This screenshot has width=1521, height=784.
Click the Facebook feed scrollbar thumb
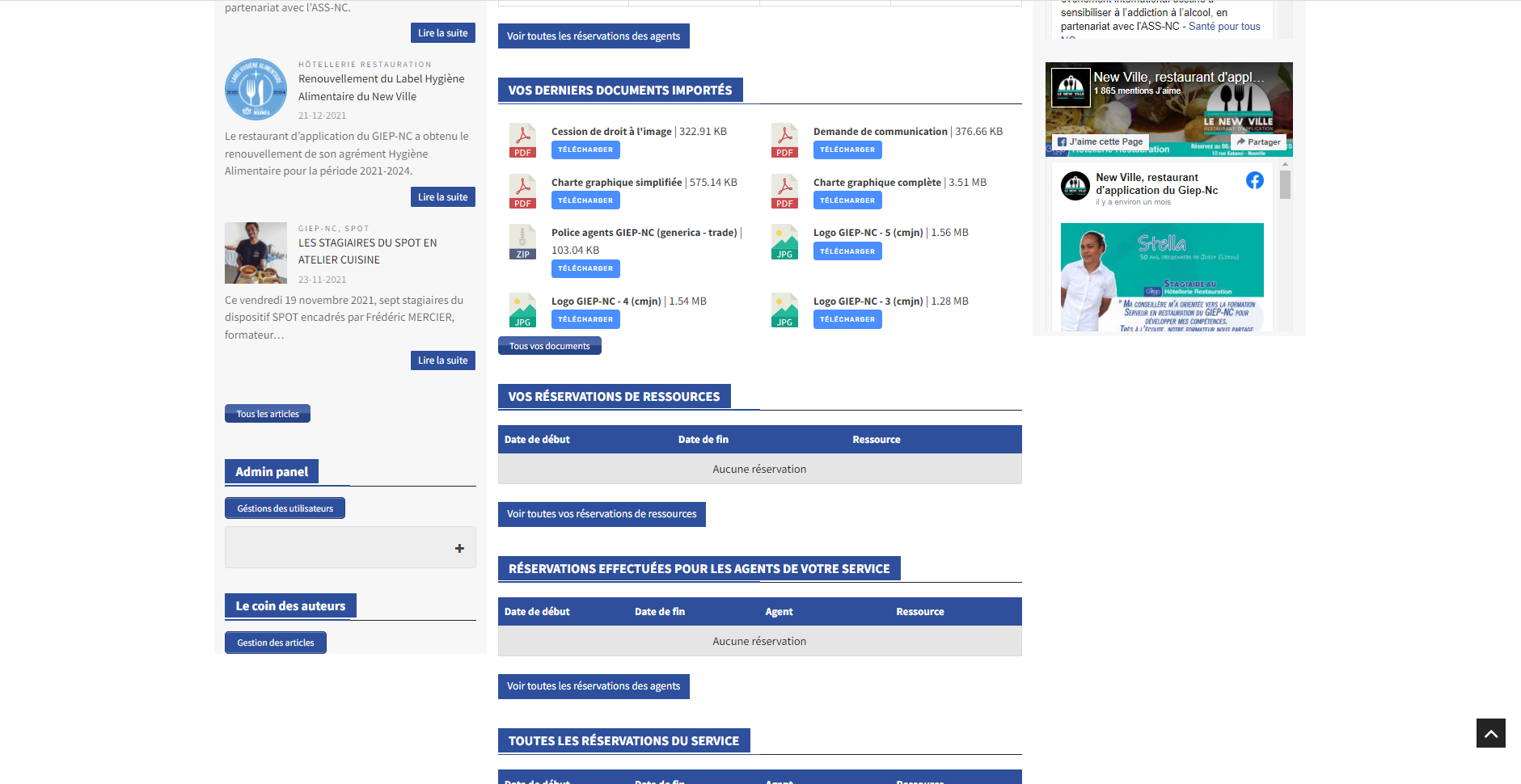pyautogui.click(x=1285, y=185)
